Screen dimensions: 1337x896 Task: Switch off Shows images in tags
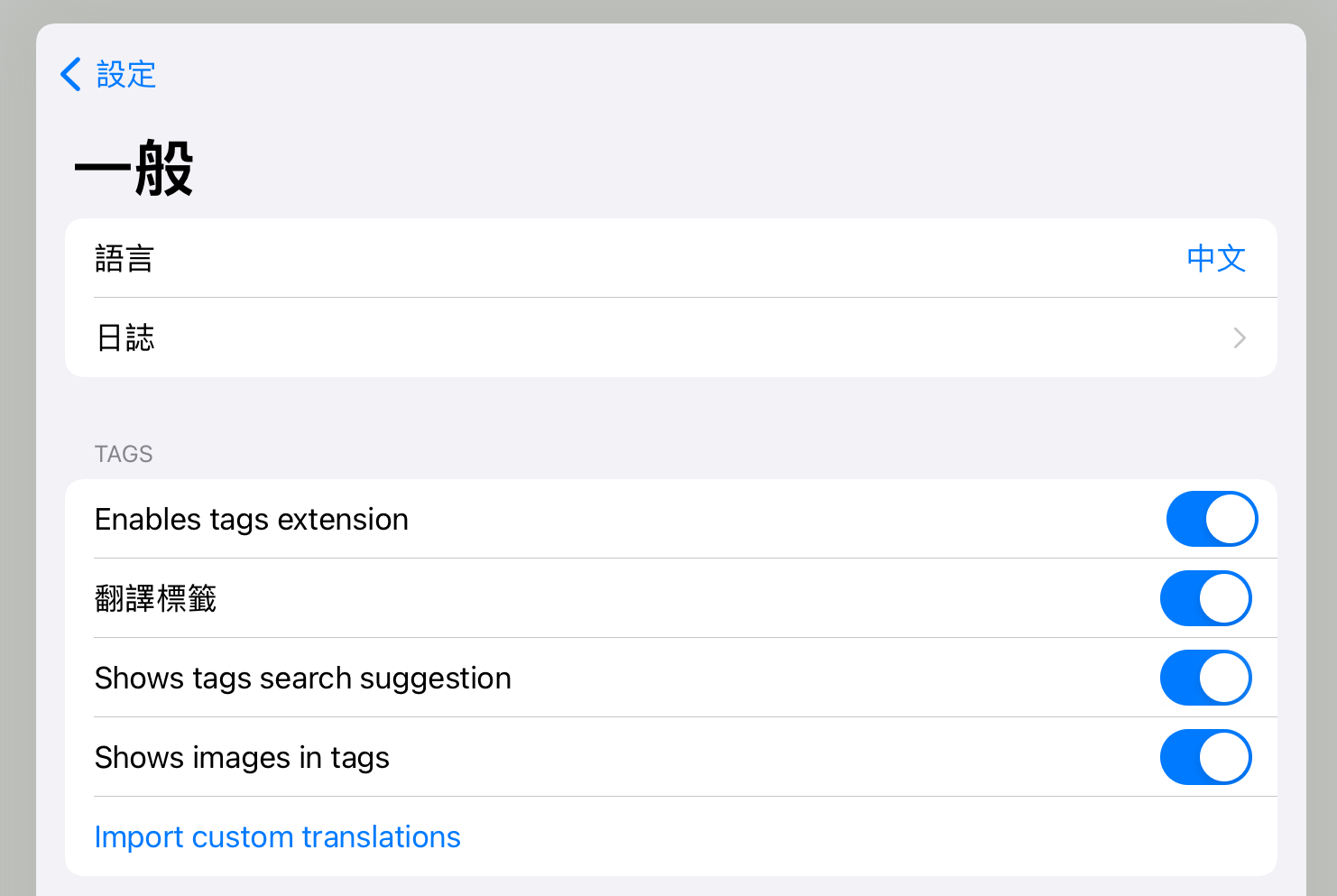1205,757
